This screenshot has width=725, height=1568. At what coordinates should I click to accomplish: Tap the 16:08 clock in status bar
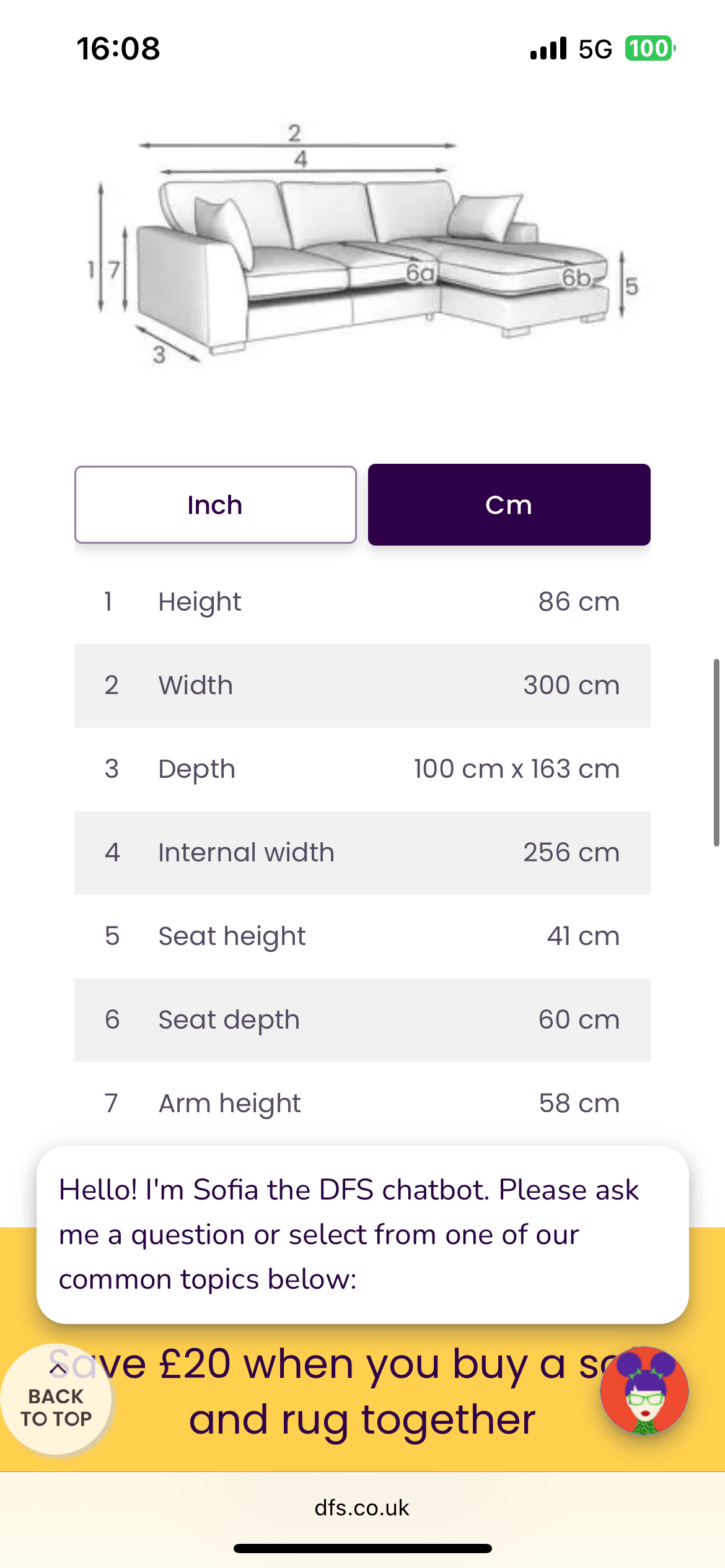pos(118,48)
